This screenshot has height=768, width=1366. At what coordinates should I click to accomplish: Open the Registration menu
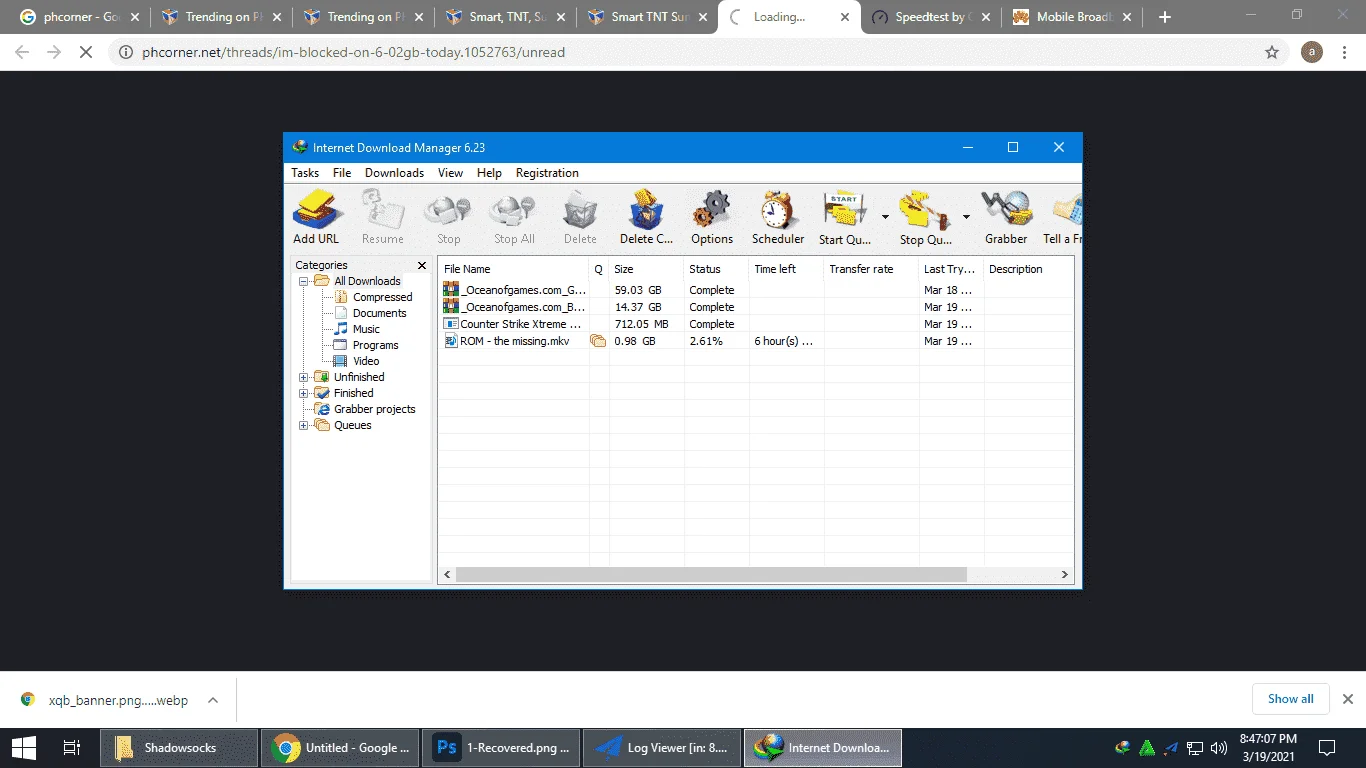[x=547, y=173]
